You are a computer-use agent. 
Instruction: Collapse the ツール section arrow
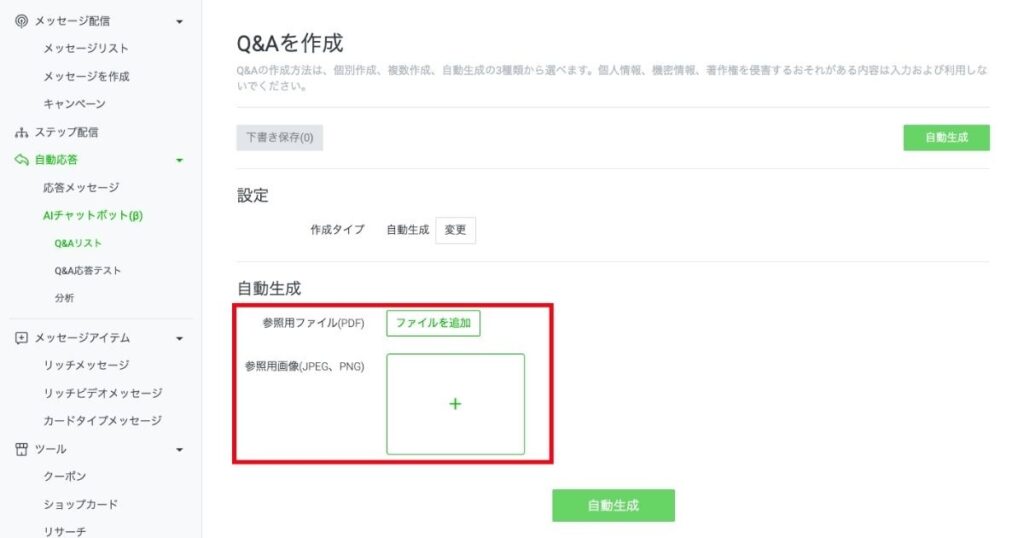pyautogui.click(x=179, y=449)
